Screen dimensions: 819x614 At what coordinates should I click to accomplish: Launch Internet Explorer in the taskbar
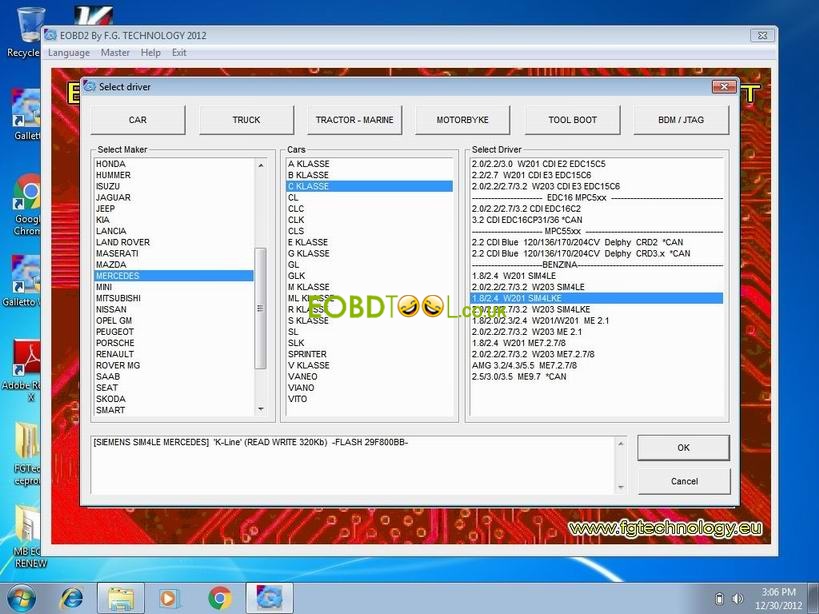(x=72, y=598)
